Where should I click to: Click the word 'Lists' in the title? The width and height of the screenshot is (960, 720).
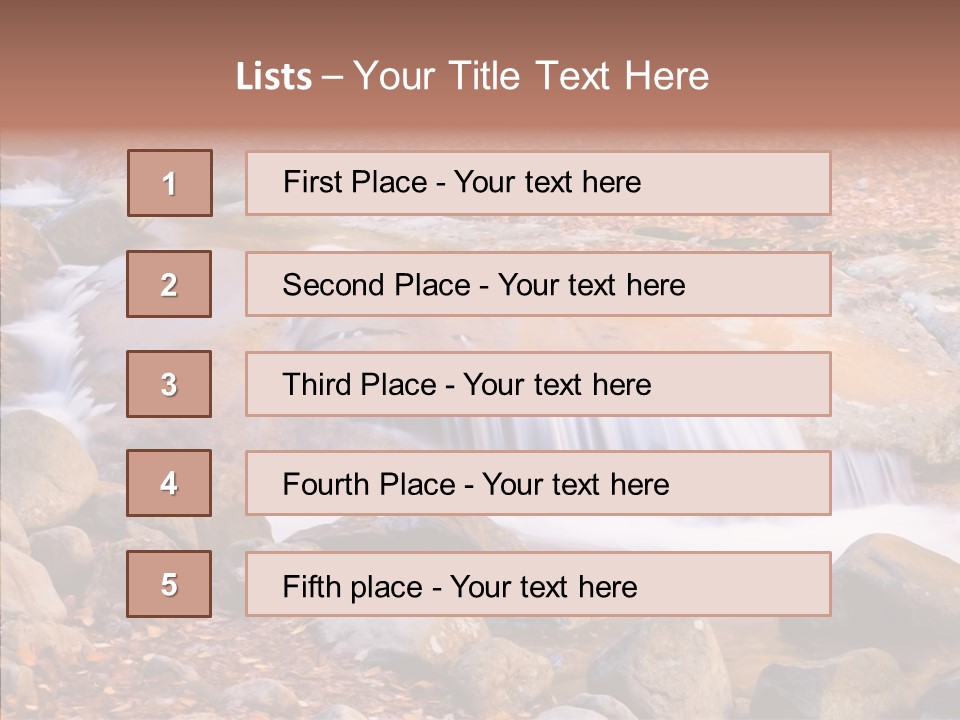pos(274,77)
